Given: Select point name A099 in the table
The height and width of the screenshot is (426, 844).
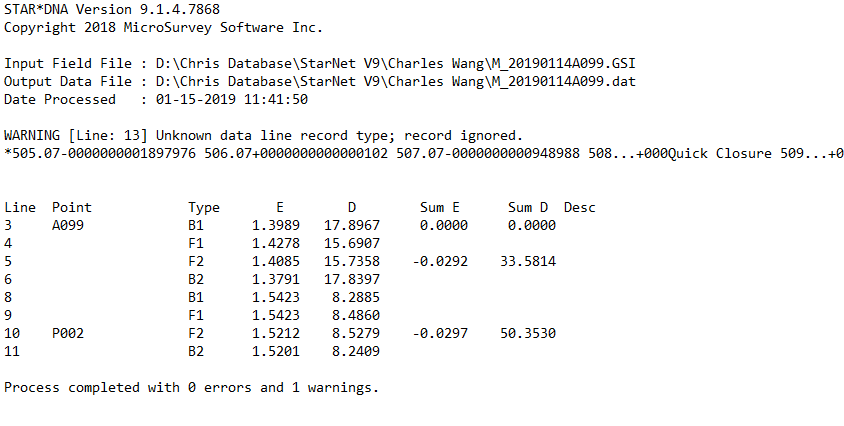Looking at the screenshot, I should 68,225.
